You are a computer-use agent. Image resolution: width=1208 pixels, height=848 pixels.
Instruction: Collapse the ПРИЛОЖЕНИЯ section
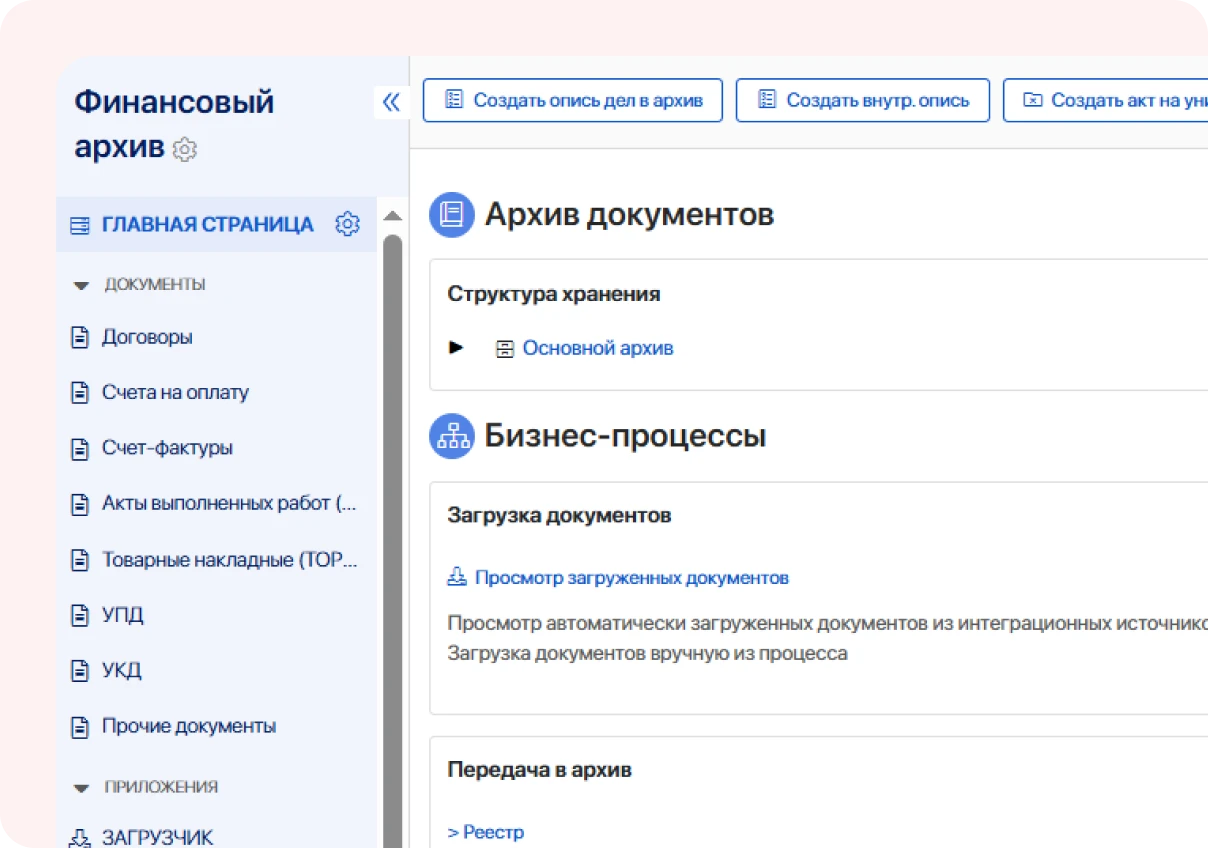tap(81, 787)
